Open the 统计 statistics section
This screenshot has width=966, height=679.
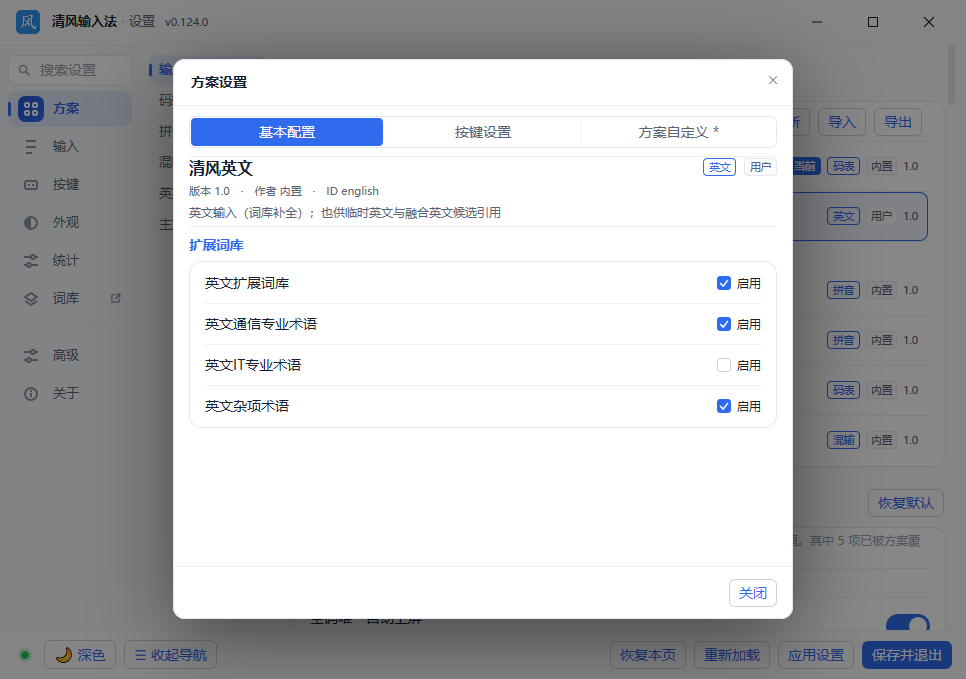point(70,261)
